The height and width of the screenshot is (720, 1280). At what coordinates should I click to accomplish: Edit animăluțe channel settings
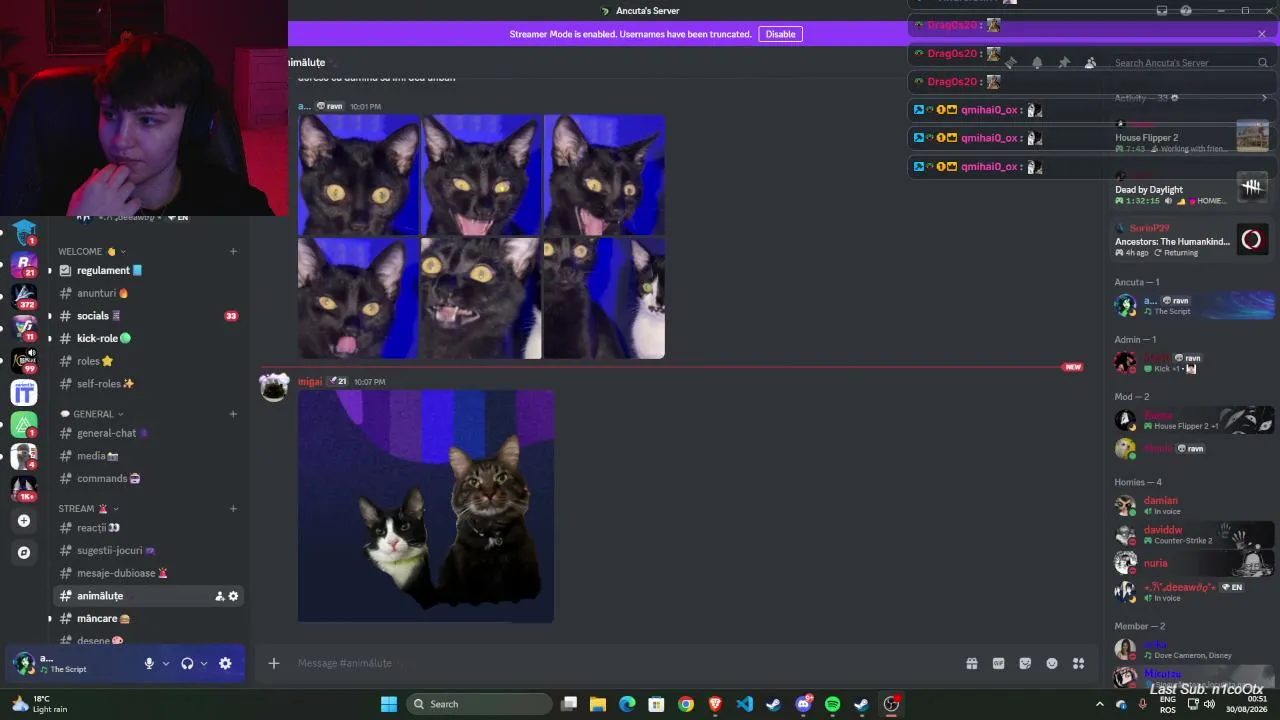tap(234, 596)
